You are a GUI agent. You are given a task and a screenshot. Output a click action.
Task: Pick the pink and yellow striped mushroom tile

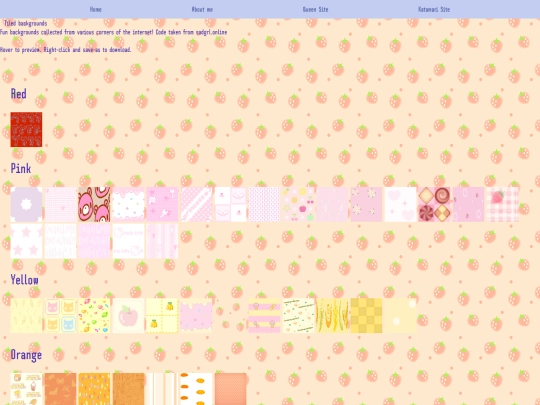pos(264,316)
